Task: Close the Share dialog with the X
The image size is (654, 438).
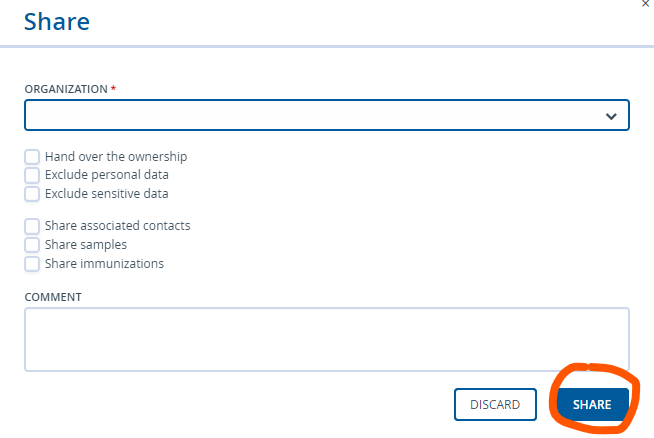Action: point(646,3)
